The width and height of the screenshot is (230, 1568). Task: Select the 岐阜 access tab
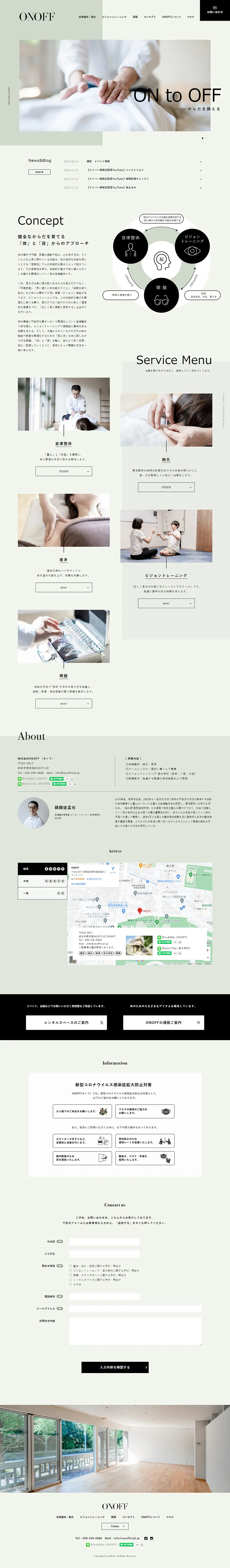(42, 869)
